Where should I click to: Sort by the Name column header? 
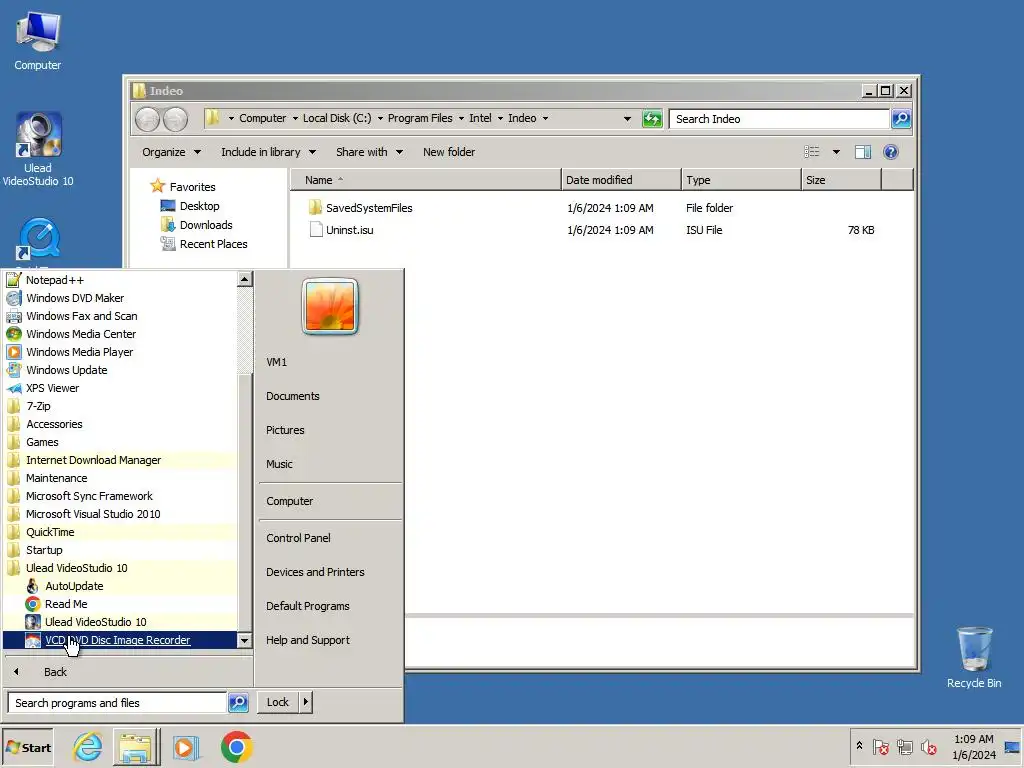point(425,180)
